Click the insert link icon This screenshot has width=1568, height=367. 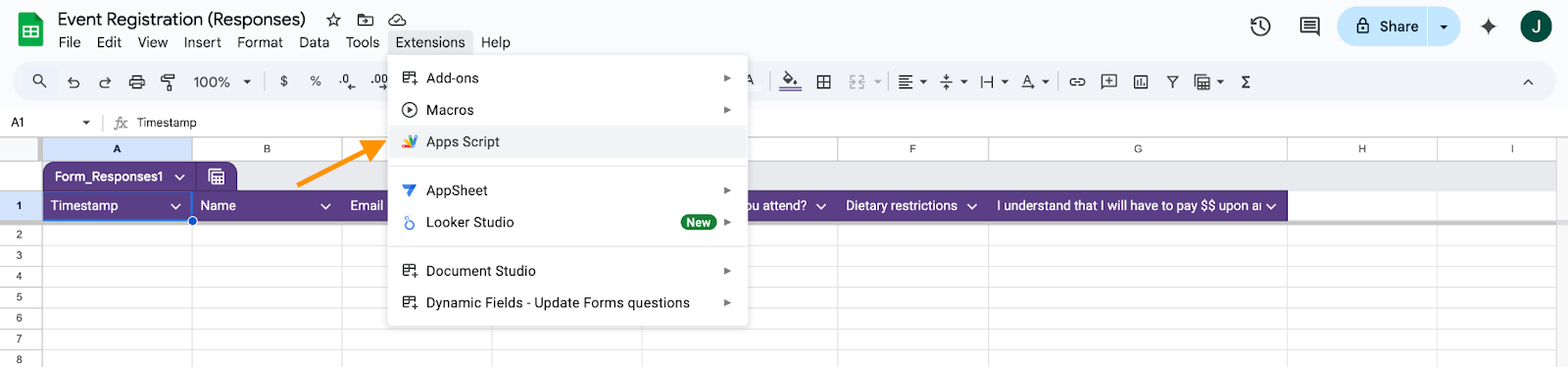pos(1077,81)
